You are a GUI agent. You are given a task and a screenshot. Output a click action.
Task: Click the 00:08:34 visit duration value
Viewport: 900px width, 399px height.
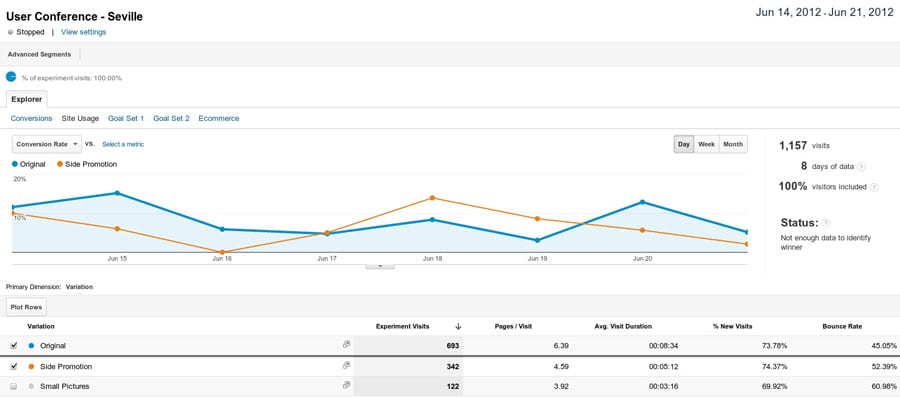click(x=664, y=346)
